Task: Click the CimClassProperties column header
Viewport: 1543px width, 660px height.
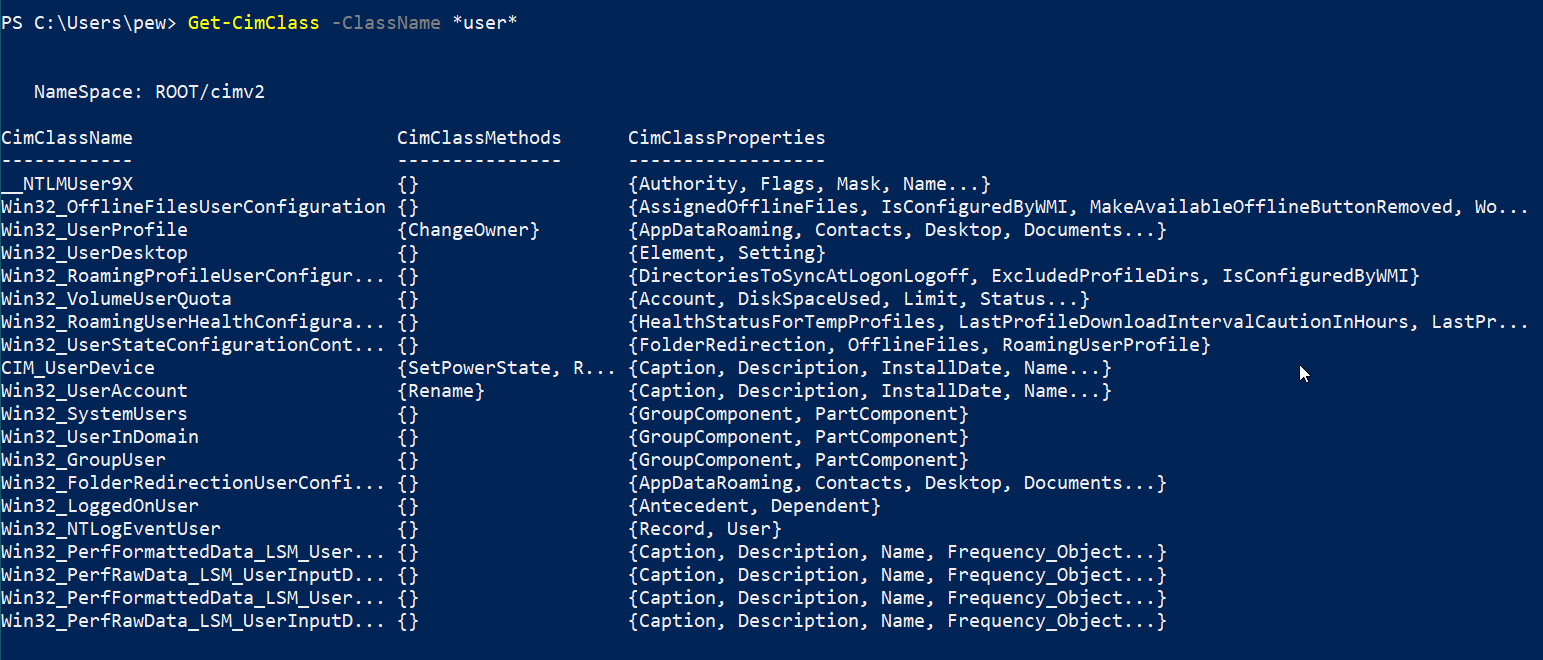Action: tap(727, 138)
